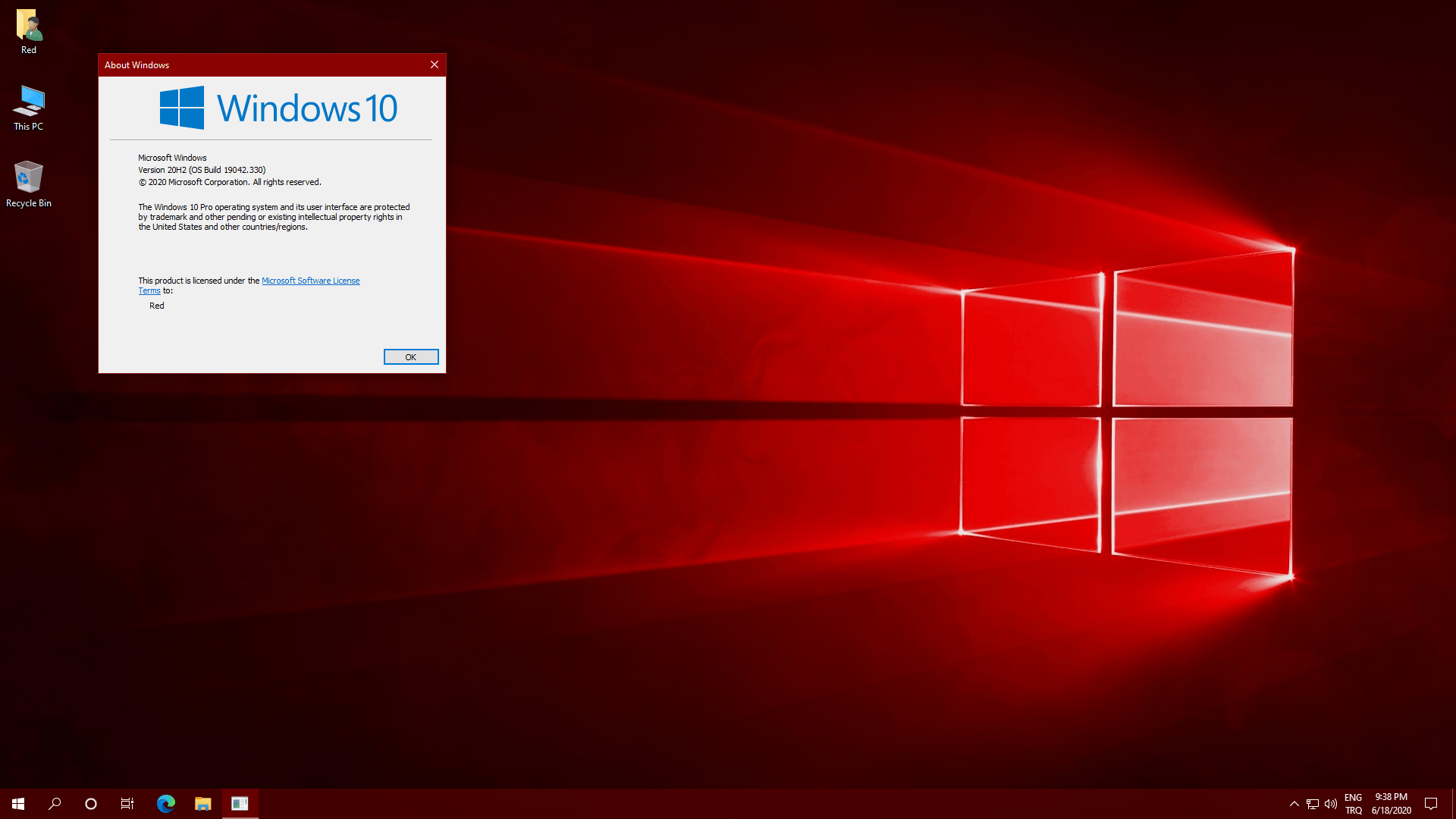The width and height of the screenshot is (1456, 819).
Task: Click the taskbar Search magnifier icon
Action: (55, 804)
